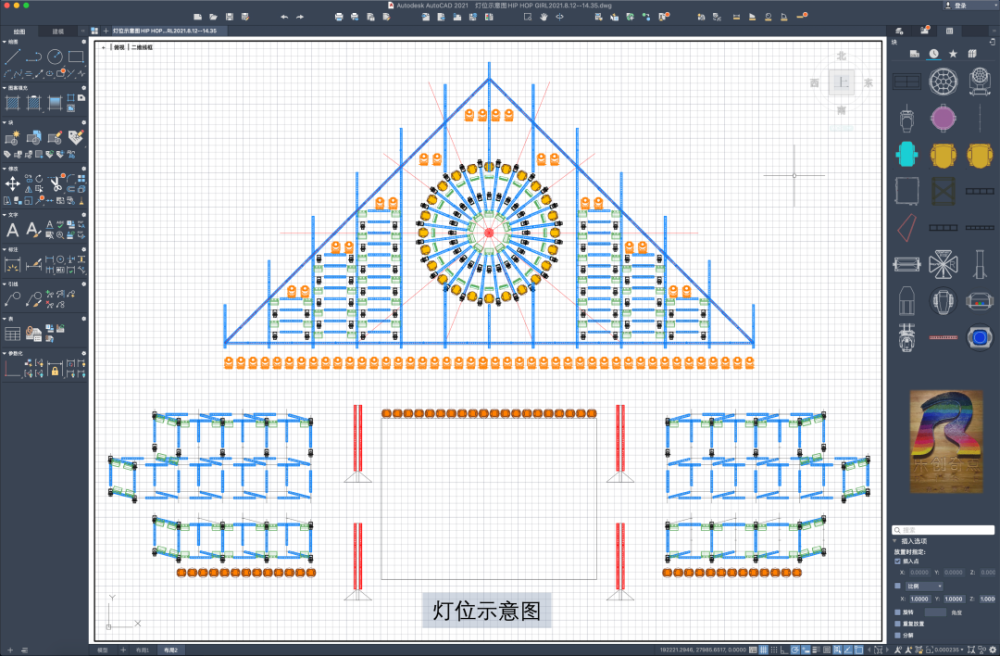Select the cyan light fixture block
Screen dimensions: 1000x656
906,154
